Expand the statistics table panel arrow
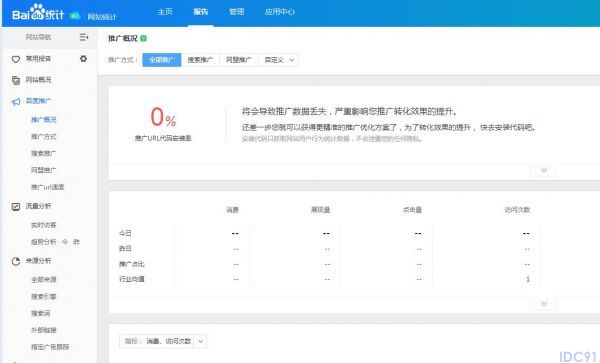This screenshot has width=600, height=363. [x=543, y=304]
